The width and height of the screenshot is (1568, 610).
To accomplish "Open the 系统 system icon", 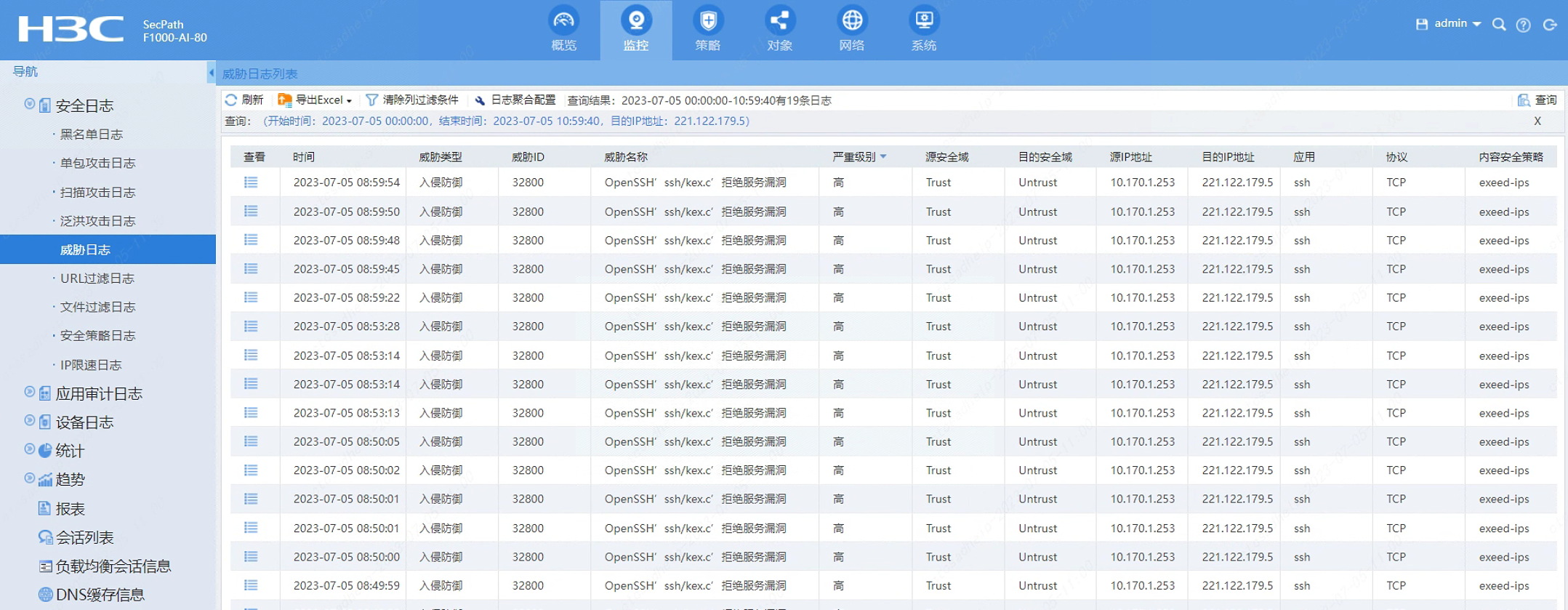I will click(x=923, y=22).
